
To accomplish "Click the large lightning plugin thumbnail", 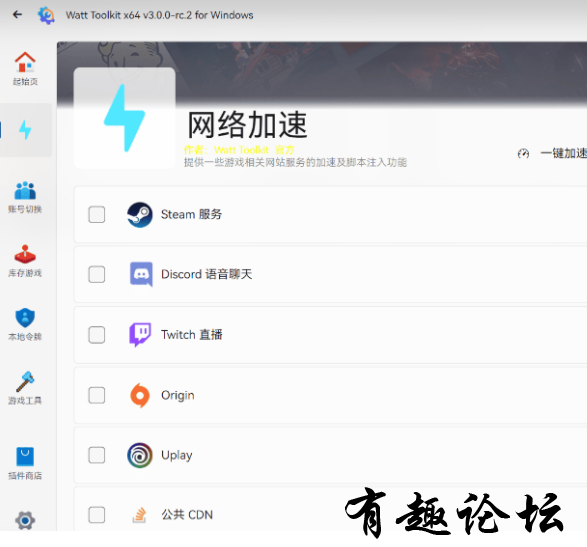I will pos(125,118).
